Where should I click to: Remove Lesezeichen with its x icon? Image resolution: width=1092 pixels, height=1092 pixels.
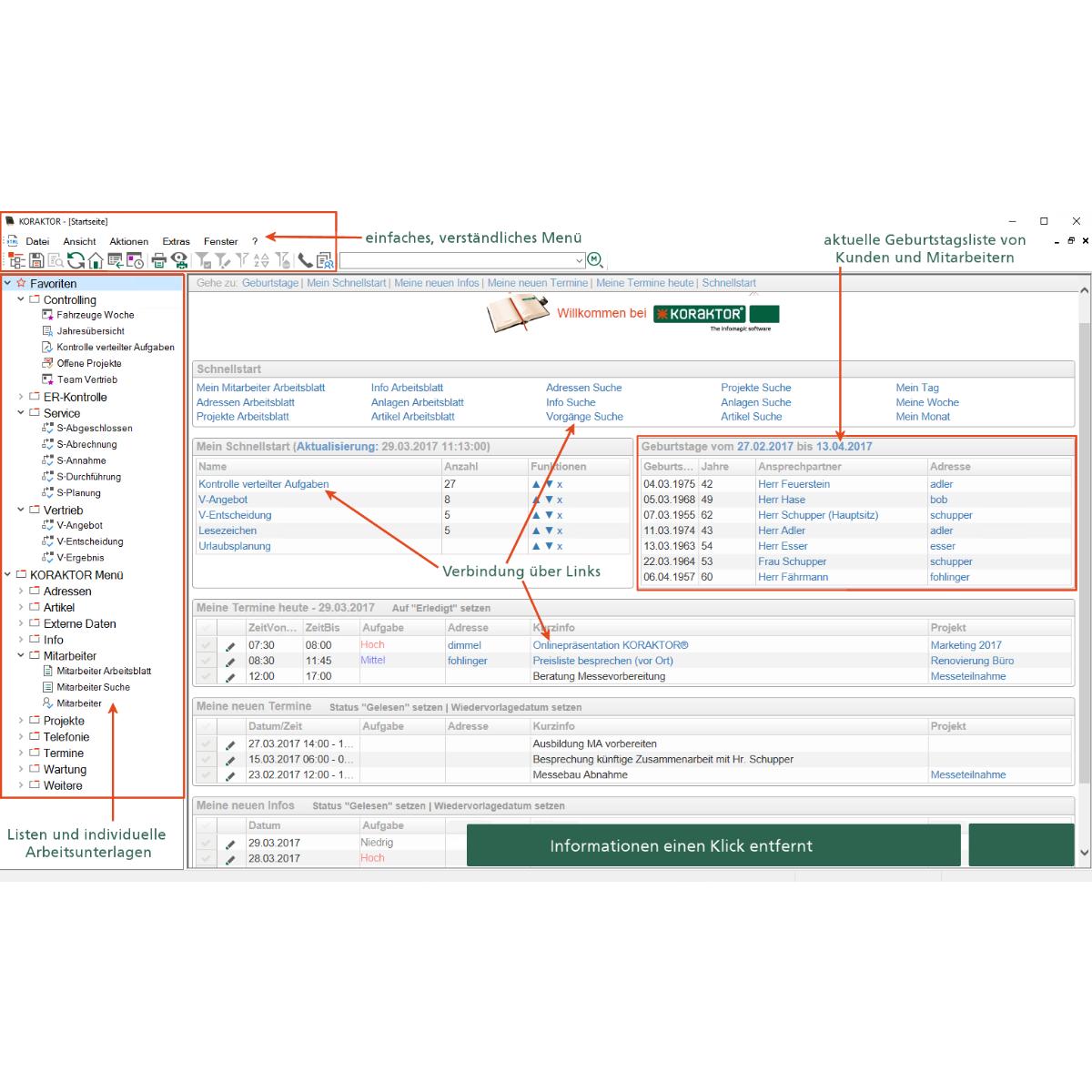560,531
